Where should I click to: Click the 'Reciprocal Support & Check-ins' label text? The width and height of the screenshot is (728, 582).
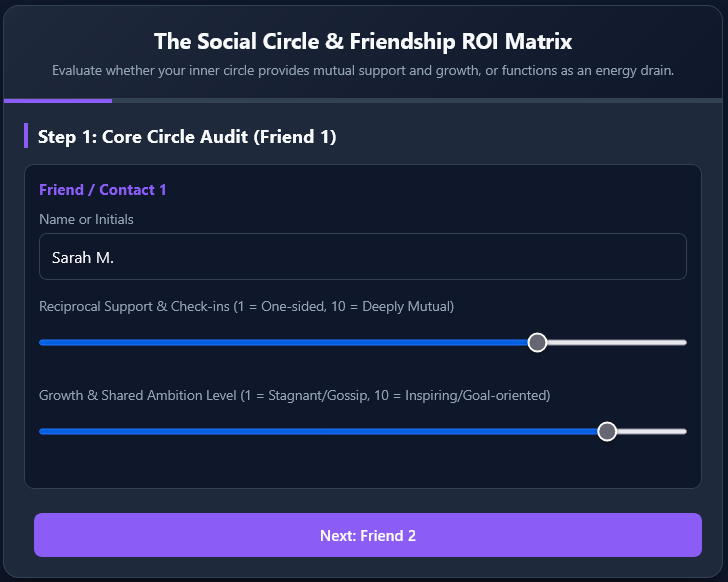tap(134, 306)
